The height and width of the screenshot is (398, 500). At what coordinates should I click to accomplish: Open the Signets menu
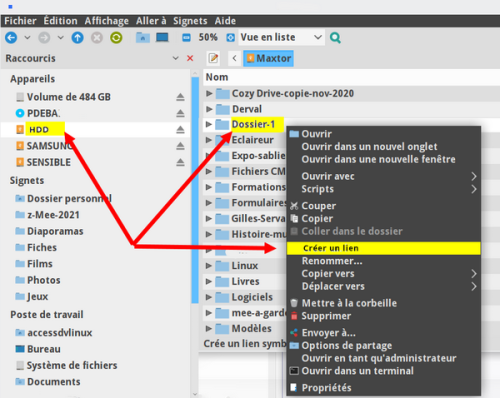pos(190,21)
